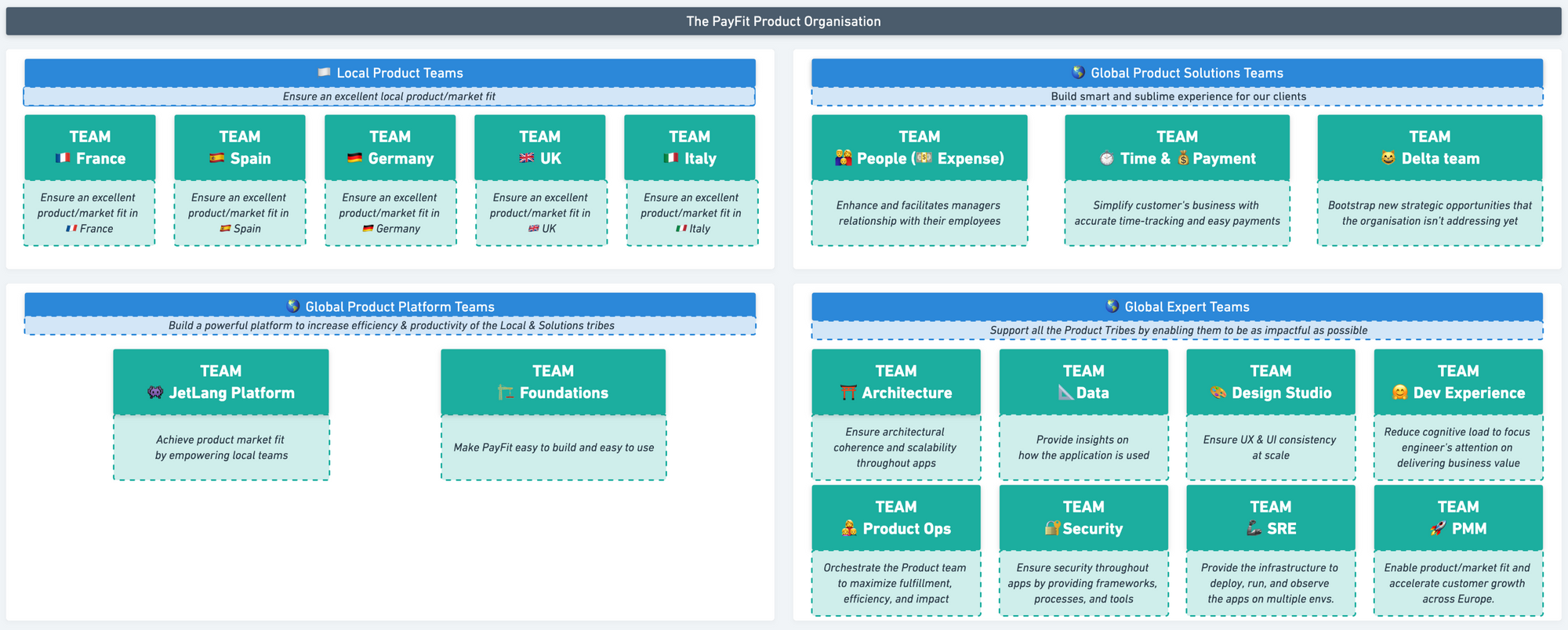Screen dimensions: 1568x630
Task: Click the cat face emoji beside Delta team
Action: (1388, 158)
